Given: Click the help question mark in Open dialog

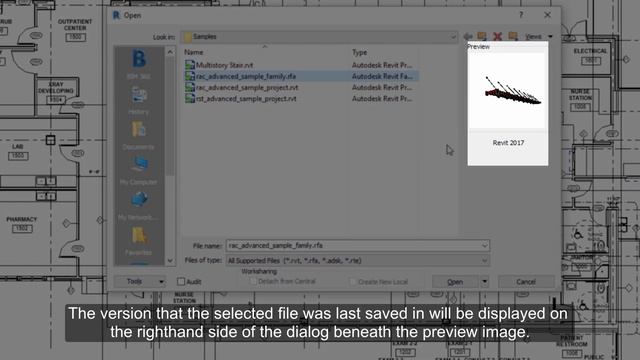Looking at the screenshot, I should tap(521, 15).
